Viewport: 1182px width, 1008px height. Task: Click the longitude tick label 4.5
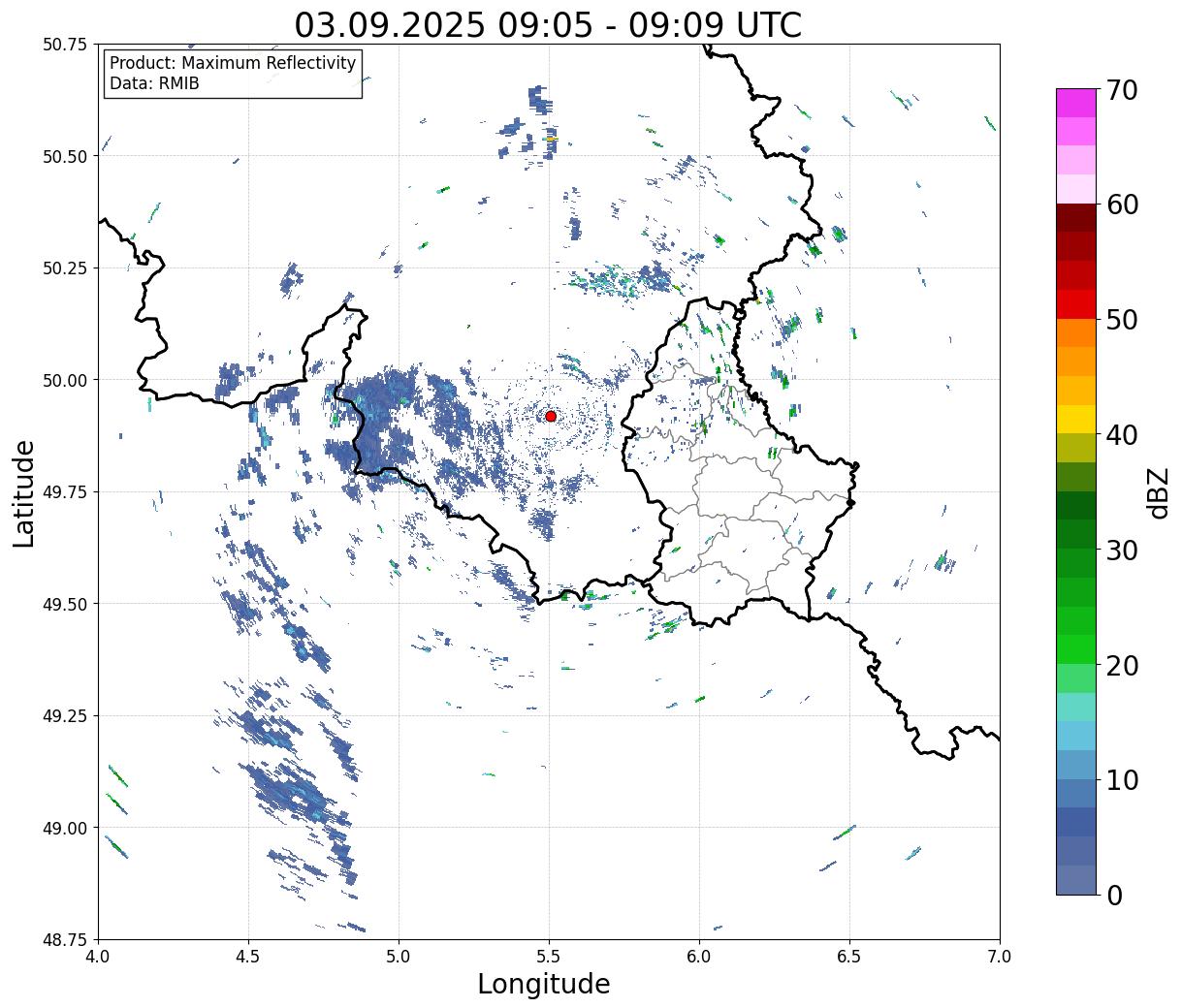[248, 957]
